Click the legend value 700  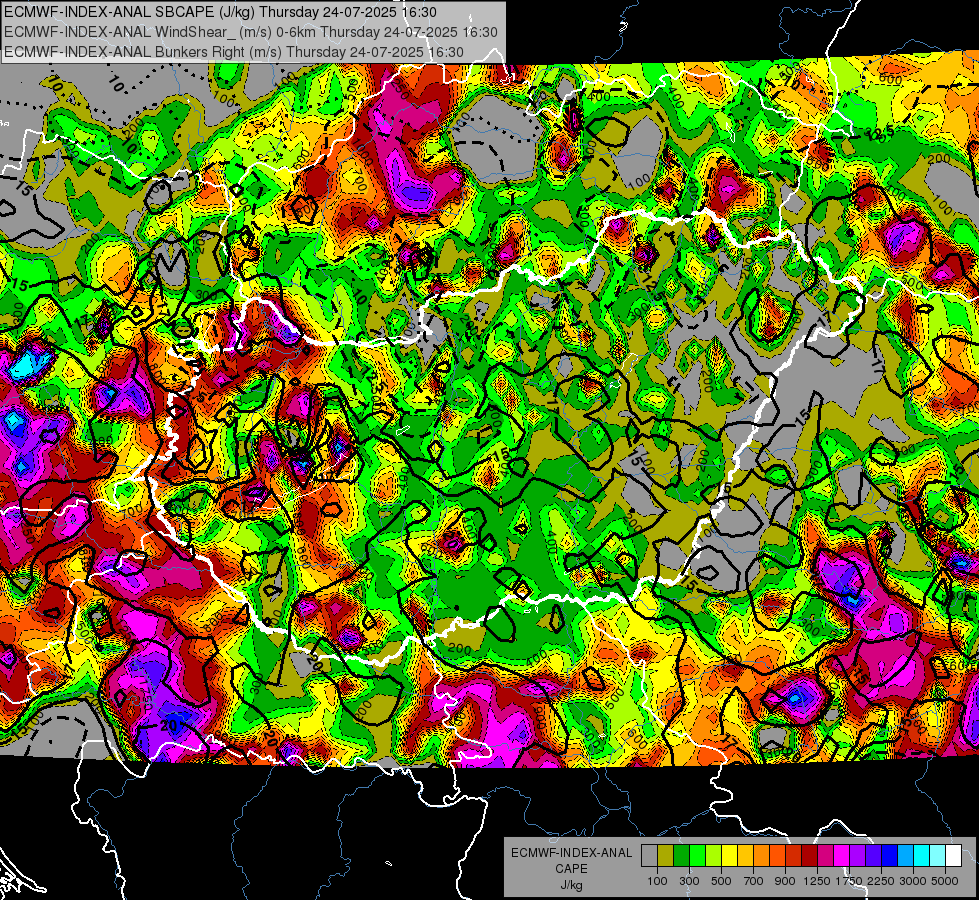pyautogui.click(x=754, y=881)
